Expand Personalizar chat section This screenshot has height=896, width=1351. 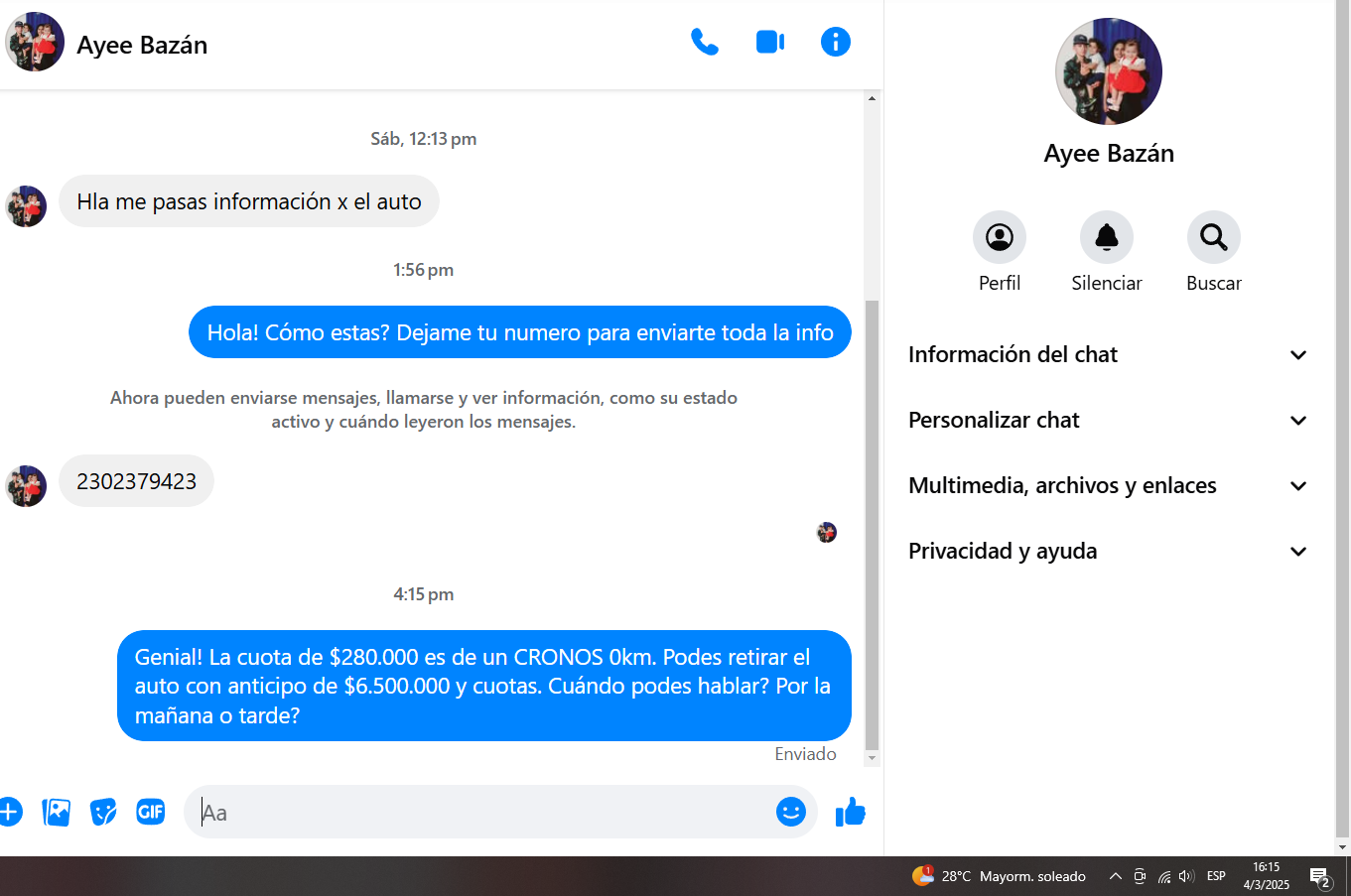(1108, 421)
